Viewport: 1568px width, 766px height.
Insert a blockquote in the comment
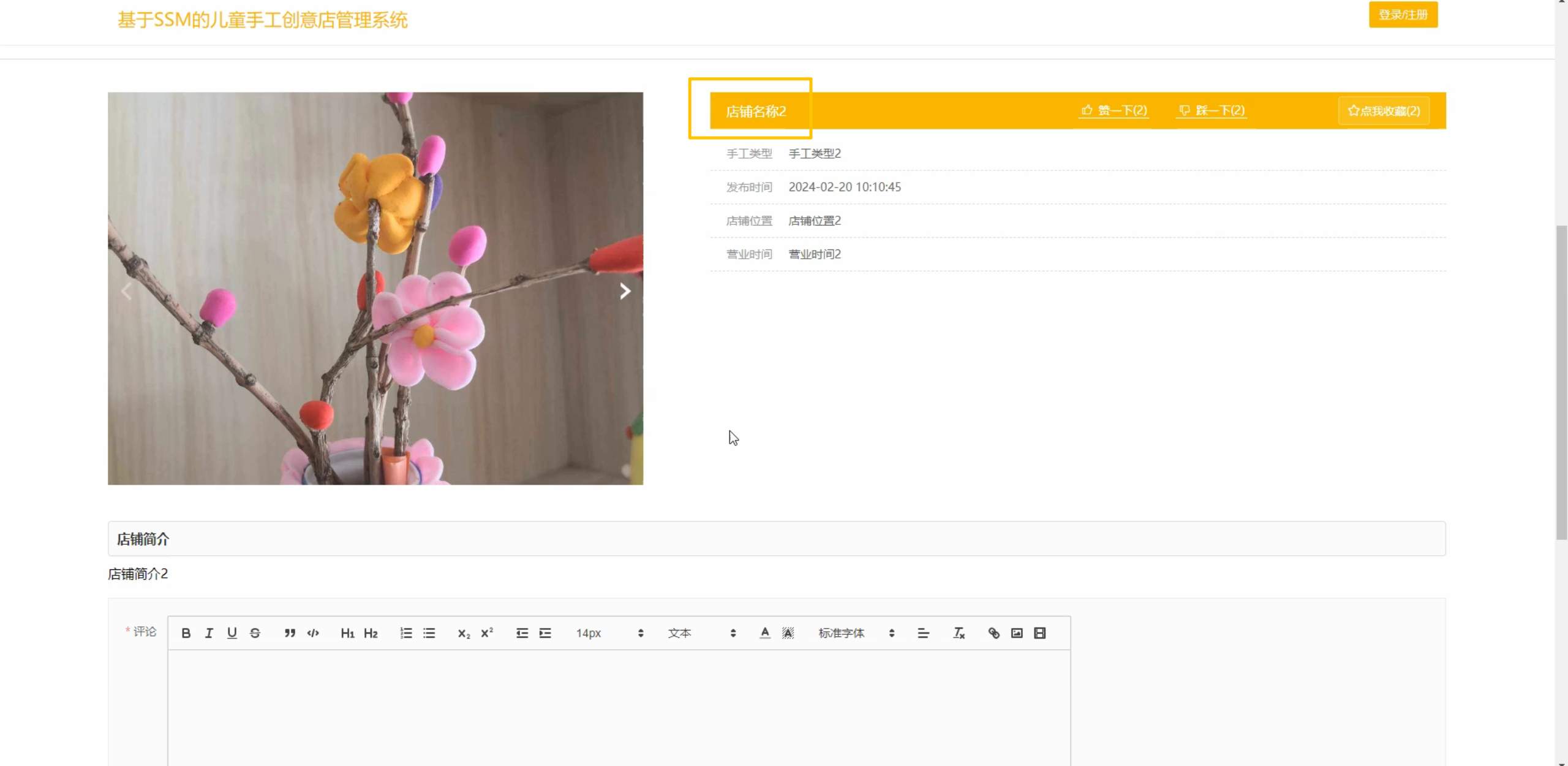290,633
